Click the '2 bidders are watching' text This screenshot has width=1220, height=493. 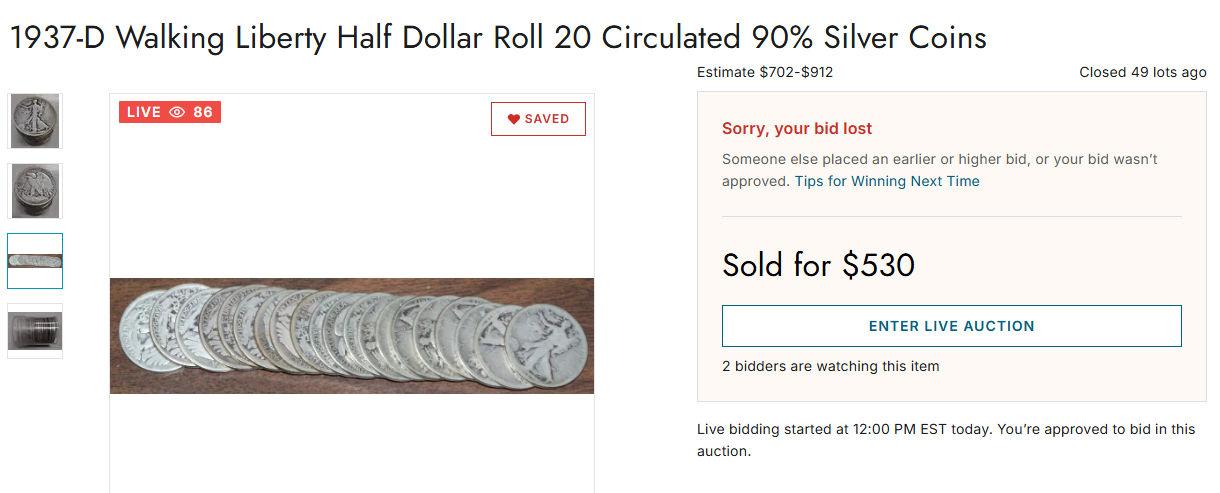click(830, 366)
